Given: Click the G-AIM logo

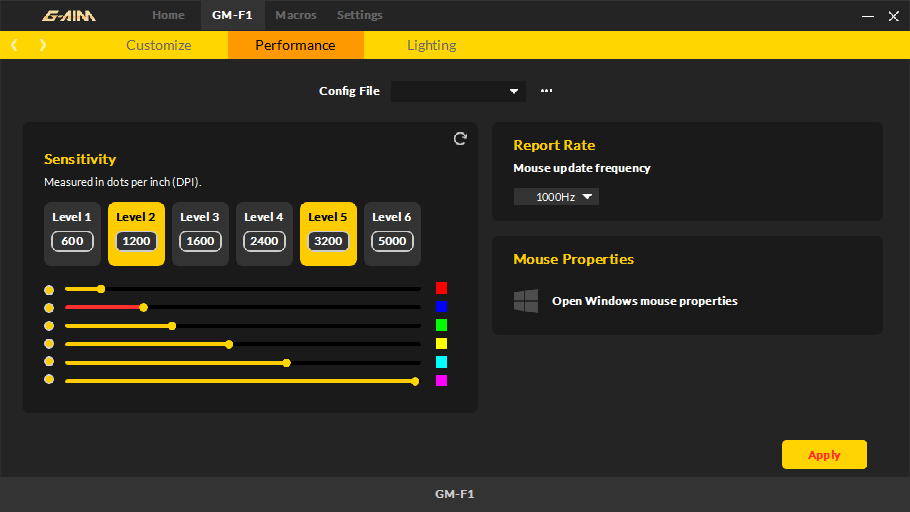Looking at the screenshot, I should (x=69, y=16).
